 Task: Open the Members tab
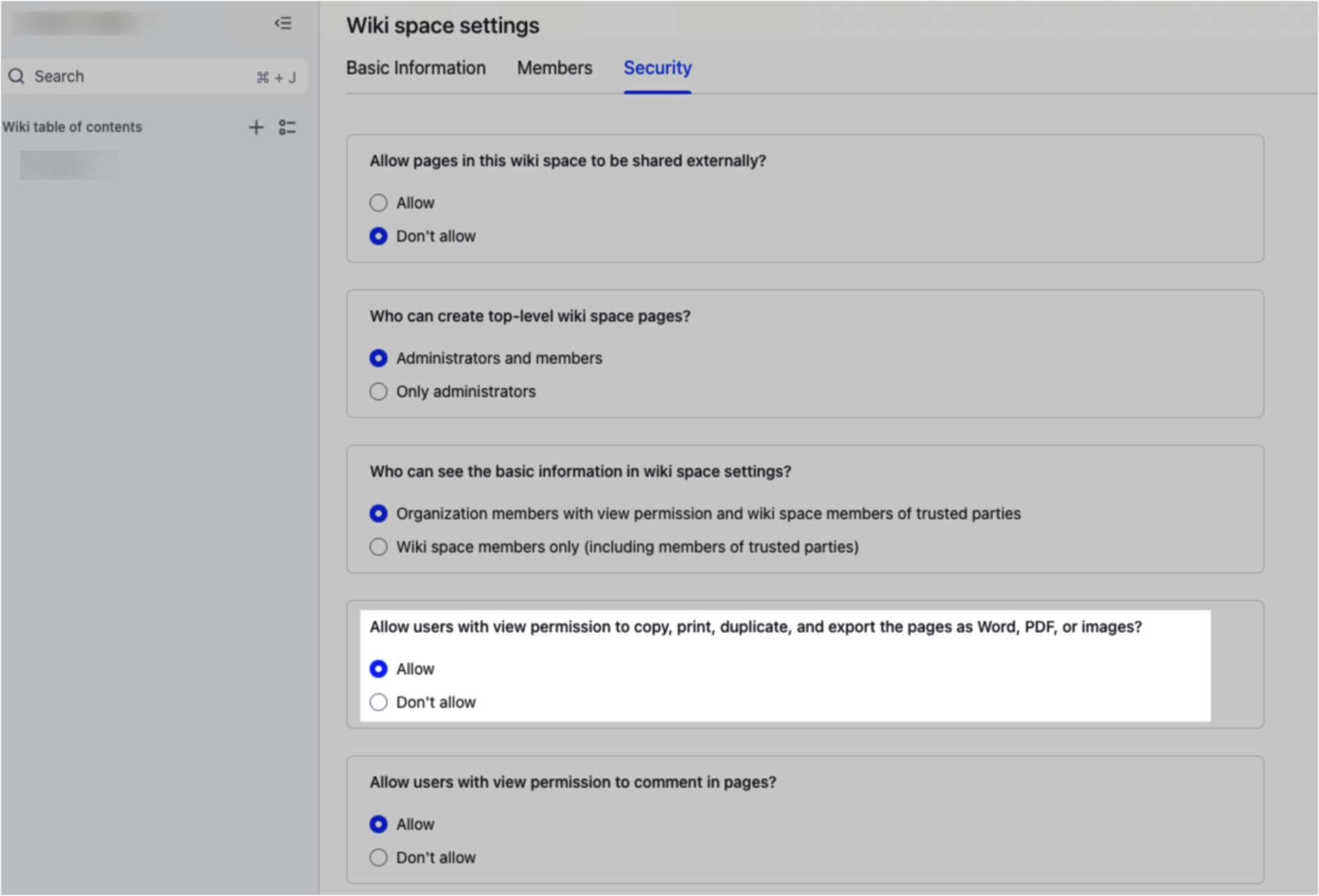click(554, 68)
